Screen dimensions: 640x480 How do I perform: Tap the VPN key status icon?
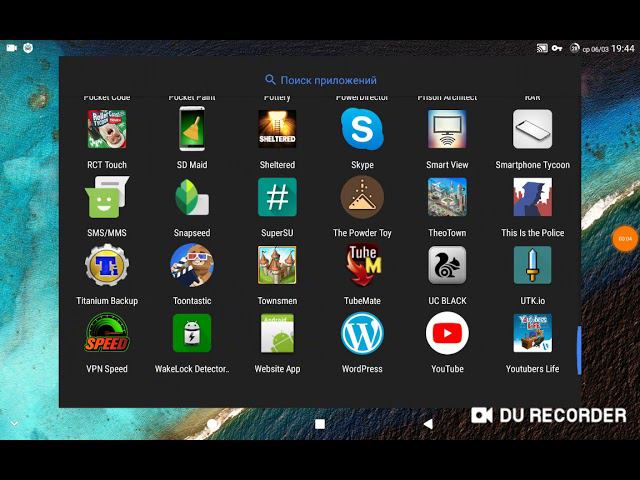[x=557, y=48]
